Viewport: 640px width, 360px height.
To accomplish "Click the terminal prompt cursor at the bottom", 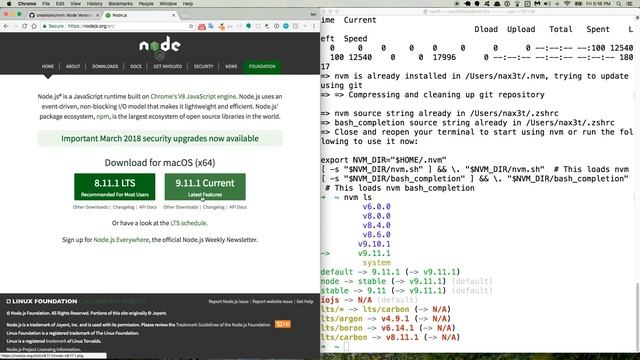I will click(x=346, y=347).
